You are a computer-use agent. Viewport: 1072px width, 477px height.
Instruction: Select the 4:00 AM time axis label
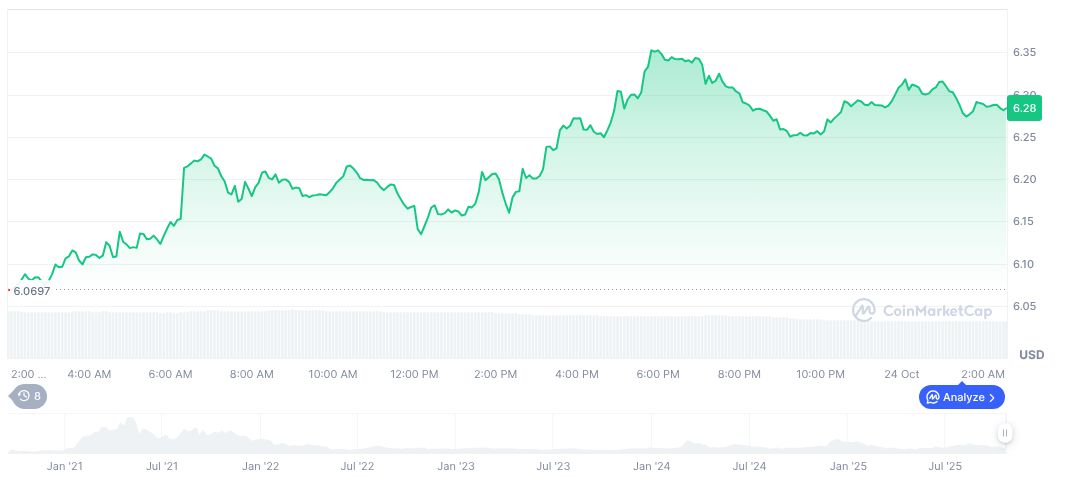click(x=89, y=374)
